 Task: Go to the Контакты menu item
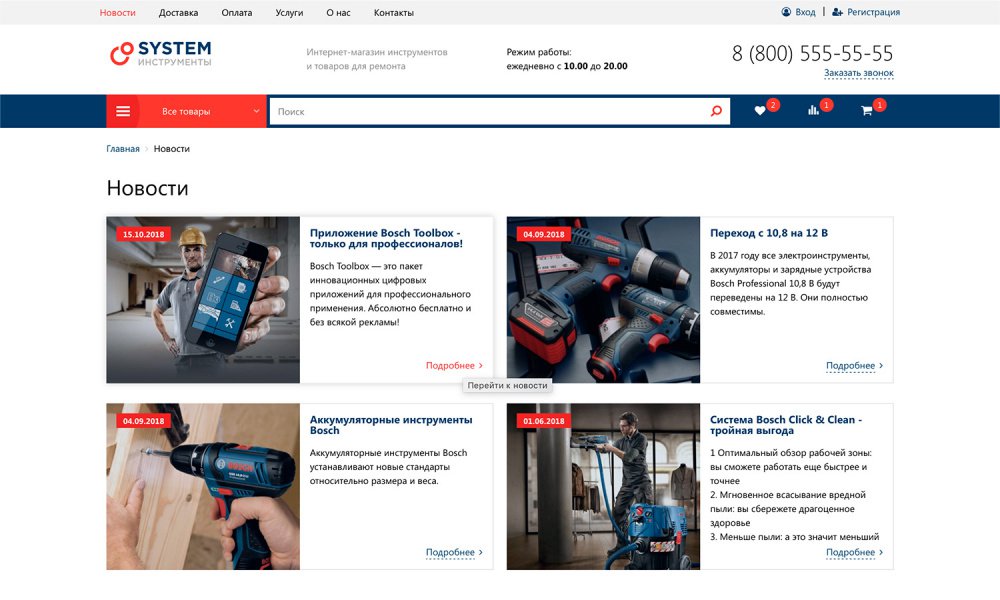(x=393, y=13)
